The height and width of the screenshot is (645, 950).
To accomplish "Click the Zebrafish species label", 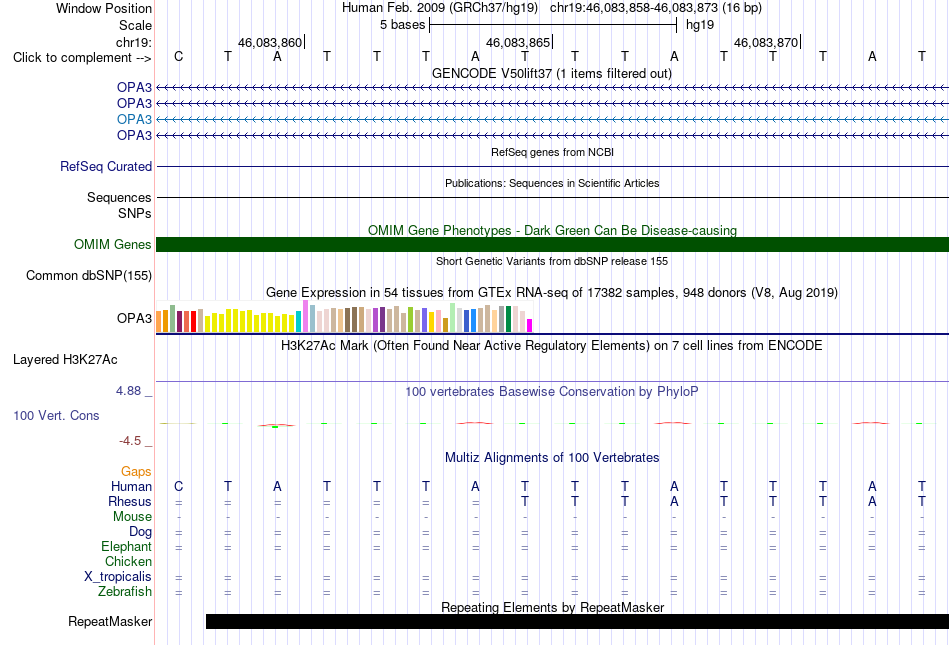I will (125, 591).
